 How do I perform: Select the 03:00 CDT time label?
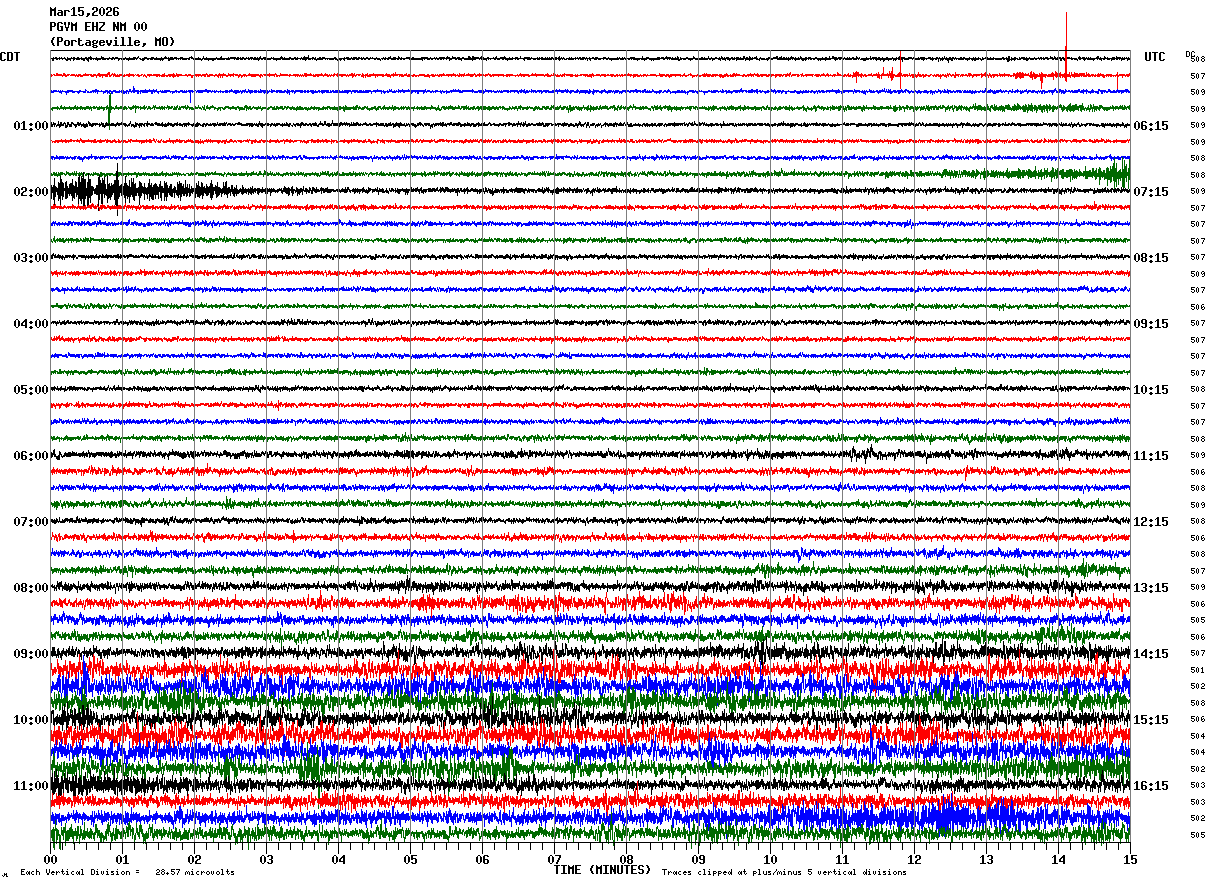click(31, 258)
